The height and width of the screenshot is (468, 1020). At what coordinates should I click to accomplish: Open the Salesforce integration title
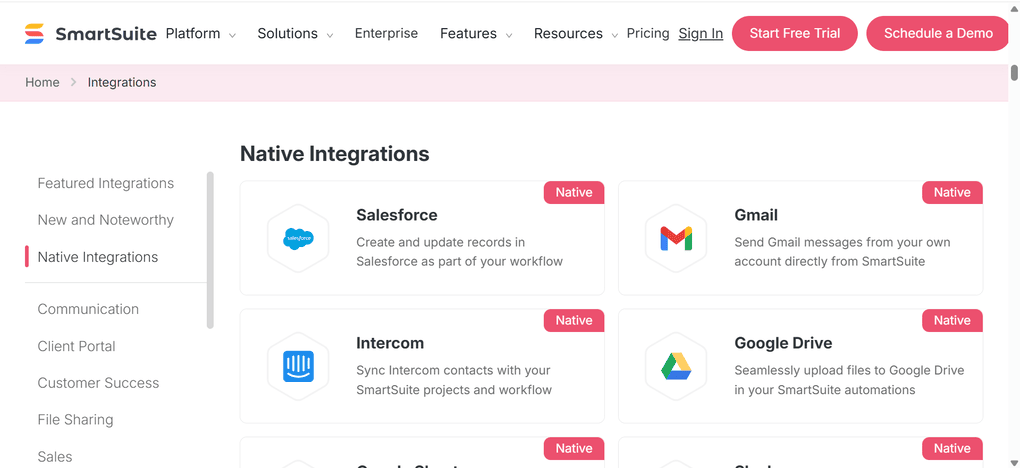[397, 215]
